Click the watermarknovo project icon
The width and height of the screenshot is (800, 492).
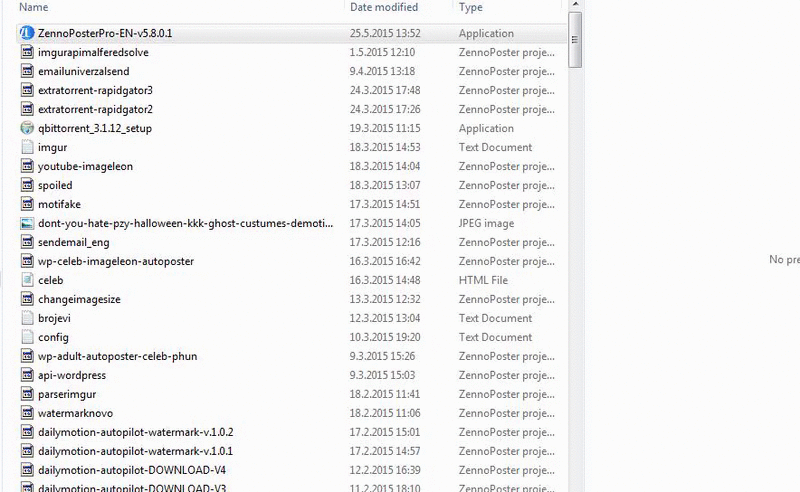click(x=27, y=413)
